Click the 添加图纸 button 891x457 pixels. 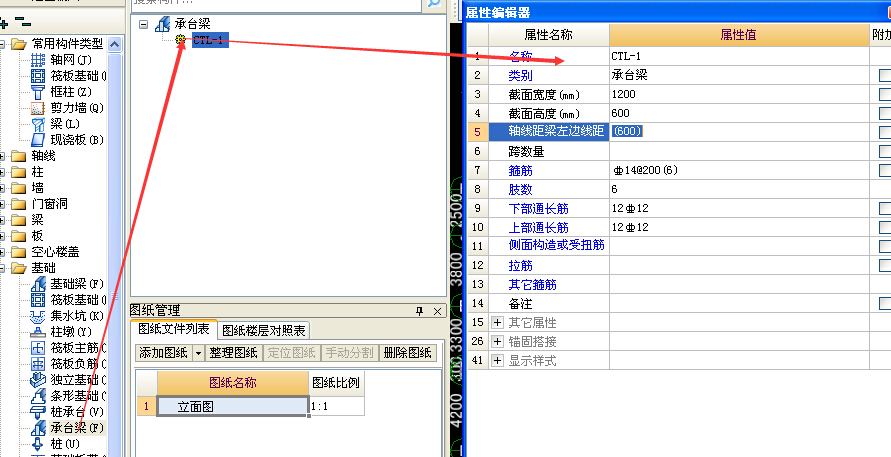tap(164, 353)
